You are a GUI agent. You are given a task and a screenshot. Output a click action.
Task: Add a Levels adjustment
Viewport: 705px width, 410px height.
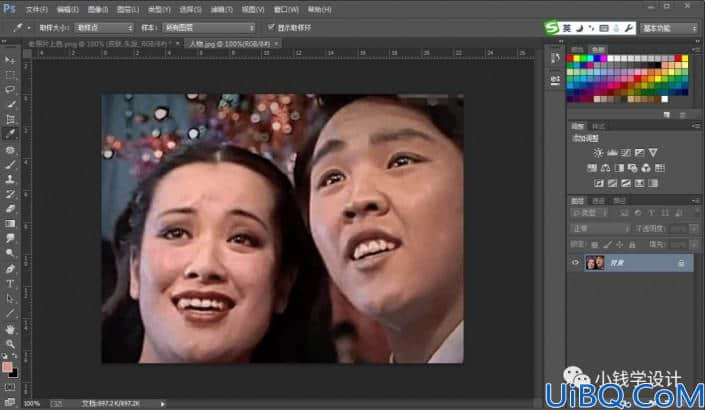(x=612, y=153)
